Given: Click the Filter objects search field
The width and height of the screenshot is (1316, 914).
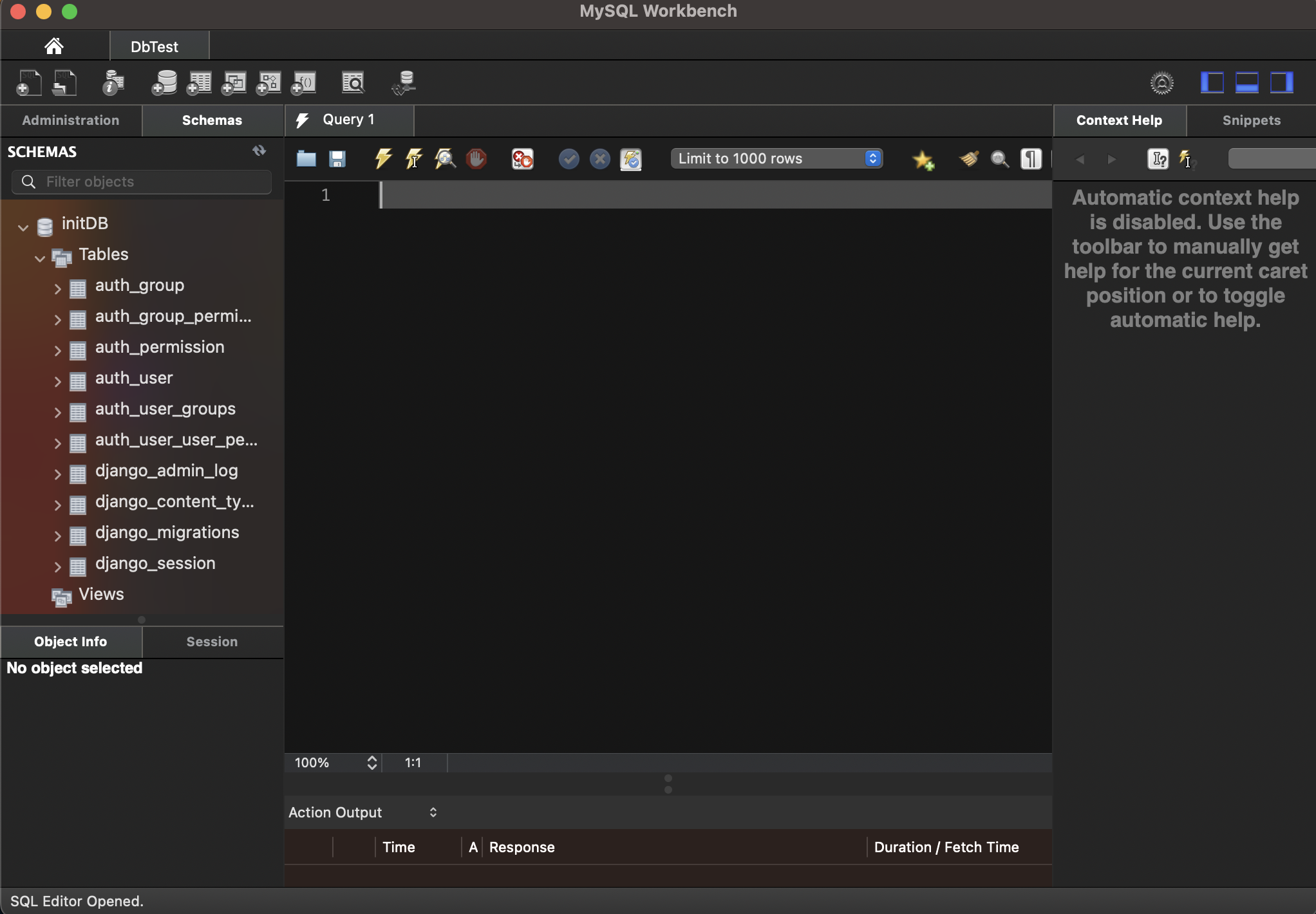Looking at the screenshot, I should coord(142,182).
